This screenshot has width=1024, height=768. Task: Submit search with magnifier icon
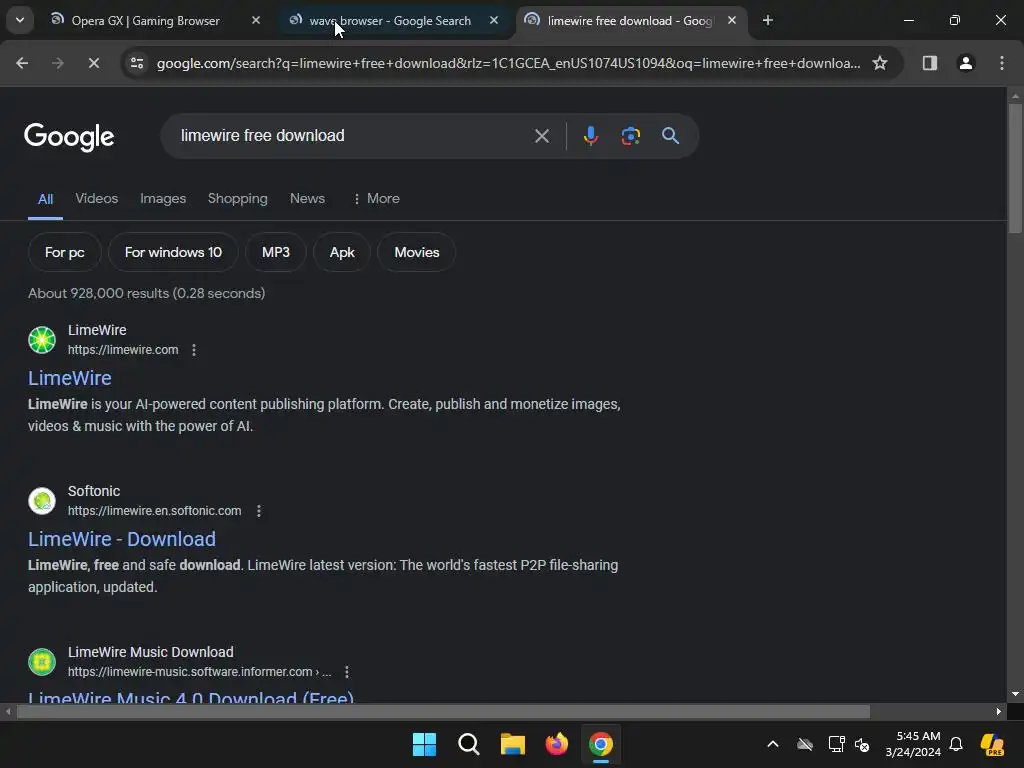(x=671, y=136)
